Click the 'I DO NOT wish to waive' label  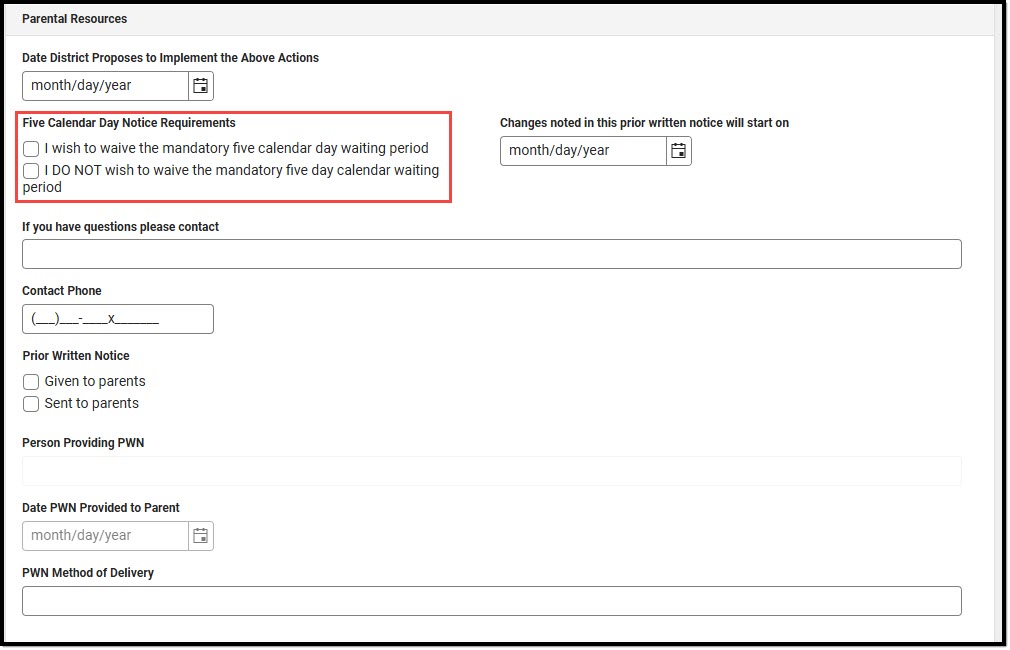(x=231, y=178)
